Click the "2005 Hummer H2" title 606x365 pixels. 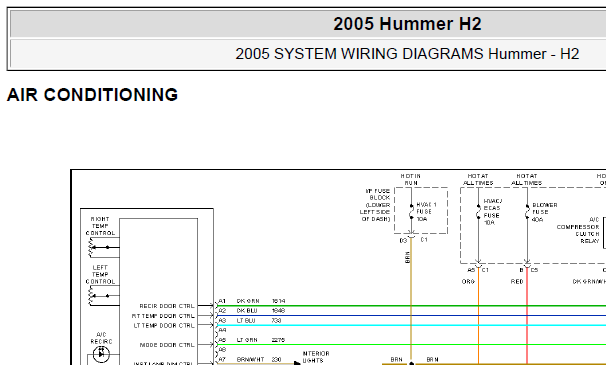(407, 24)
